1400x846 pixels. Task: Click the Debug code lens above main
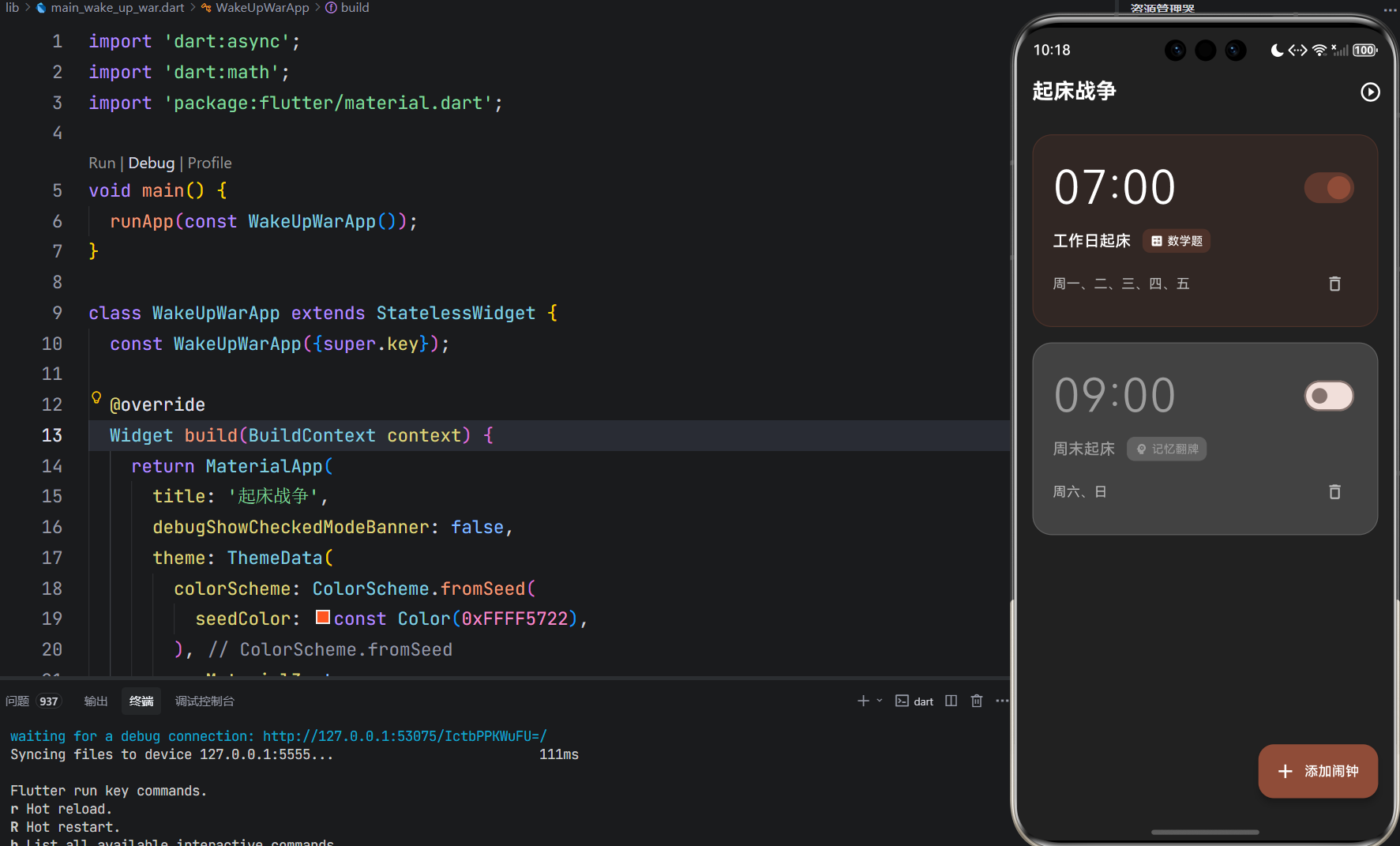[x=151, y=163]
